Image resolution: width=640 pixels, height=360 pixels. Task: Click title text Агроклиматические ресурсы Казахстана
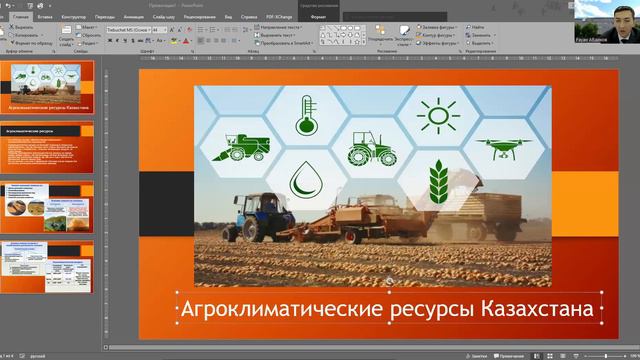pyautogui.click(x=387, y=309)
